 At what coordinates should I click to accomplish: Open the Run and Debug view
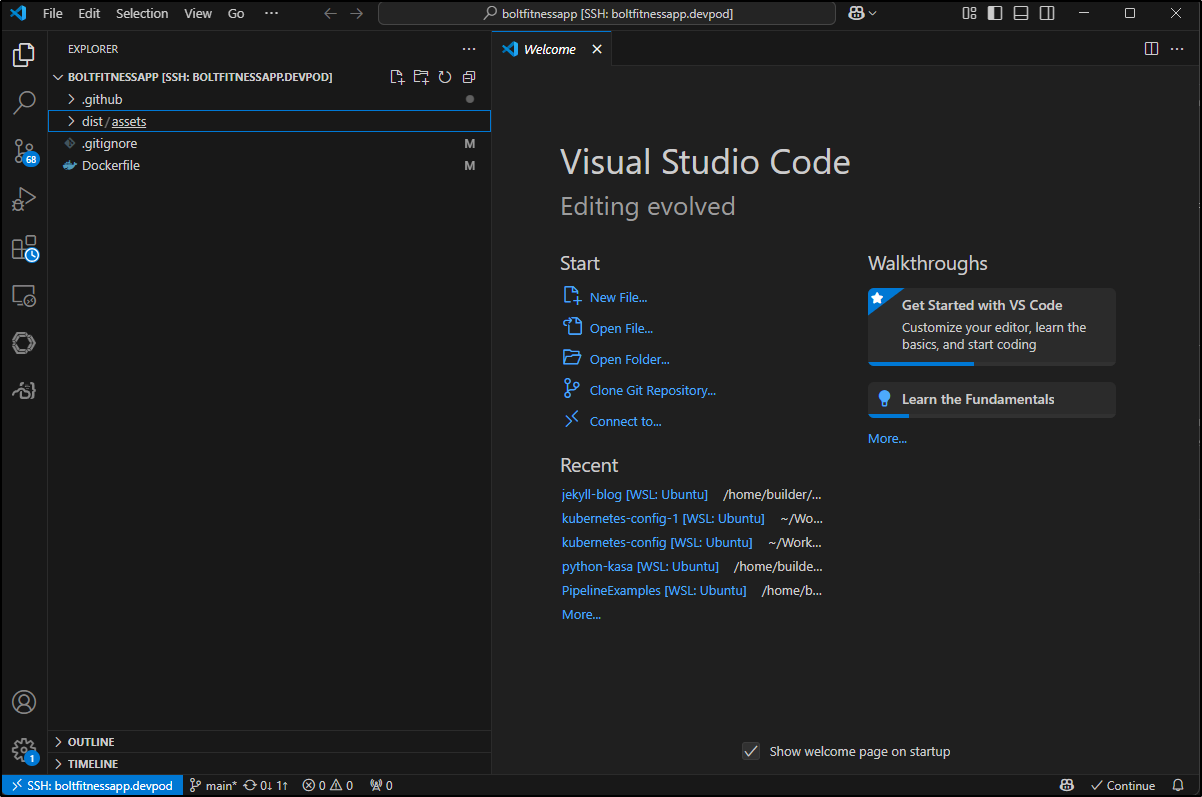coord(24,200)
